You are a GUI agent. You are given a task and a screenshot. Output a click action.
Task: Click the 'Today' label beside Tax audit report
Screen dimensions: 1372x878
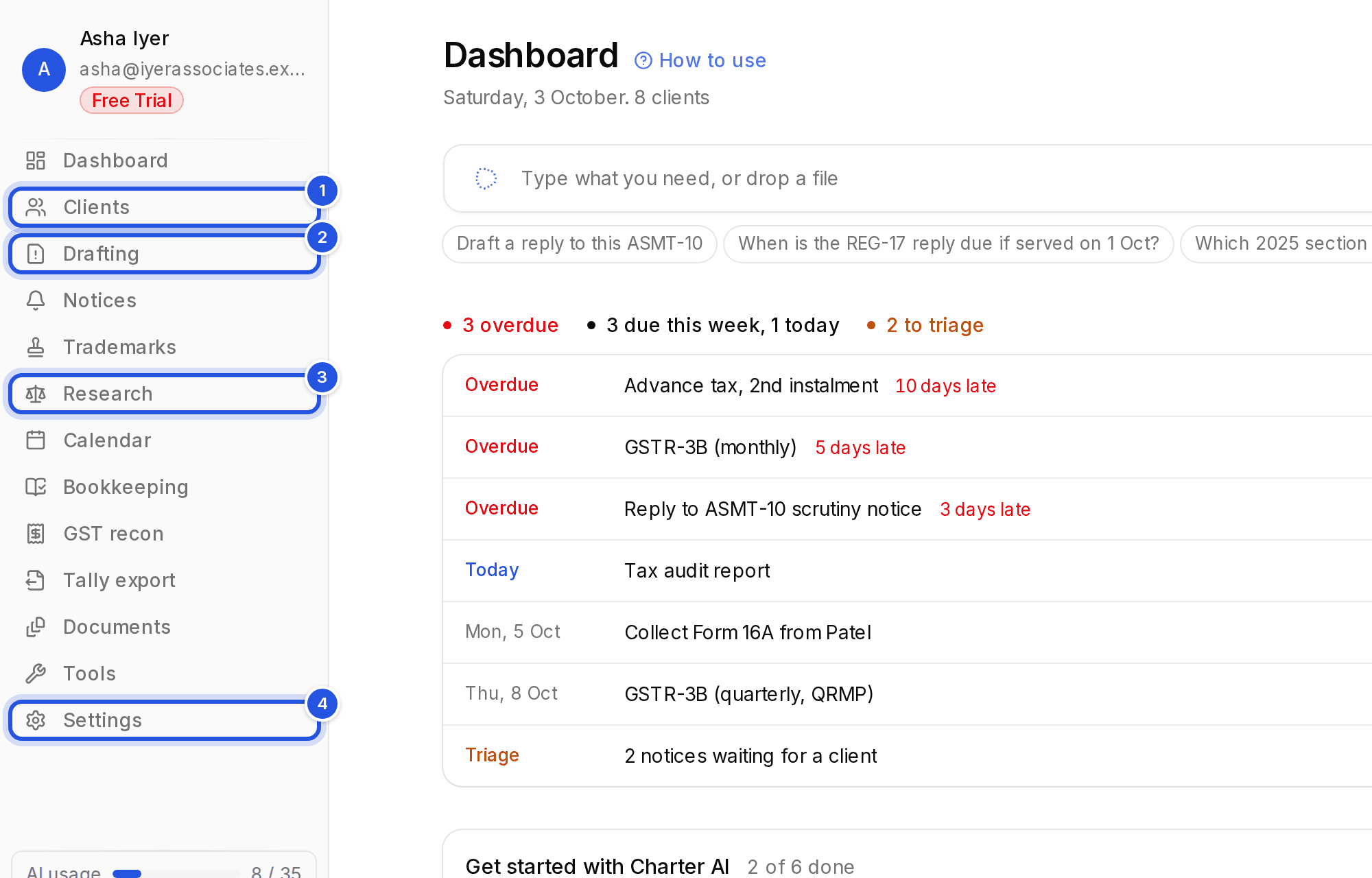[x=492, y=570]
